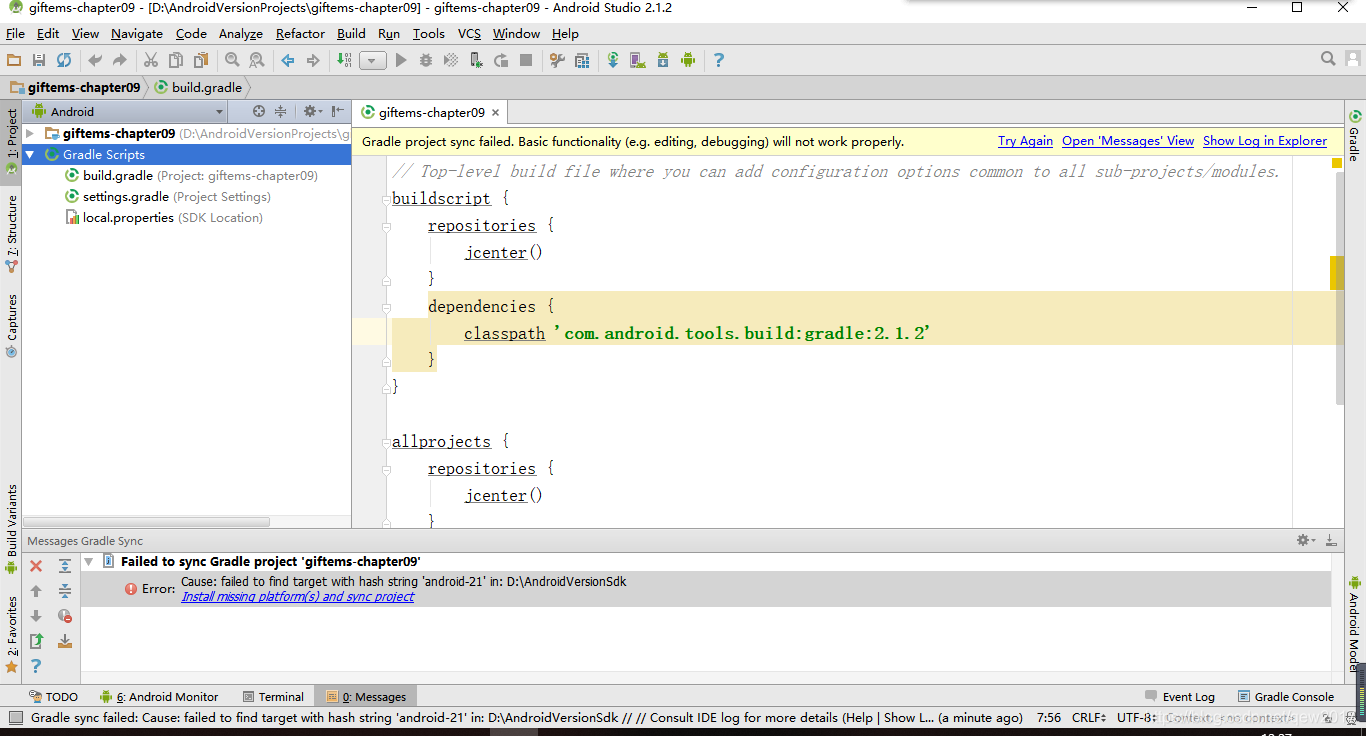Open the File menu
The height and width of the screenshot is (736, 1366).
(15, 33)
